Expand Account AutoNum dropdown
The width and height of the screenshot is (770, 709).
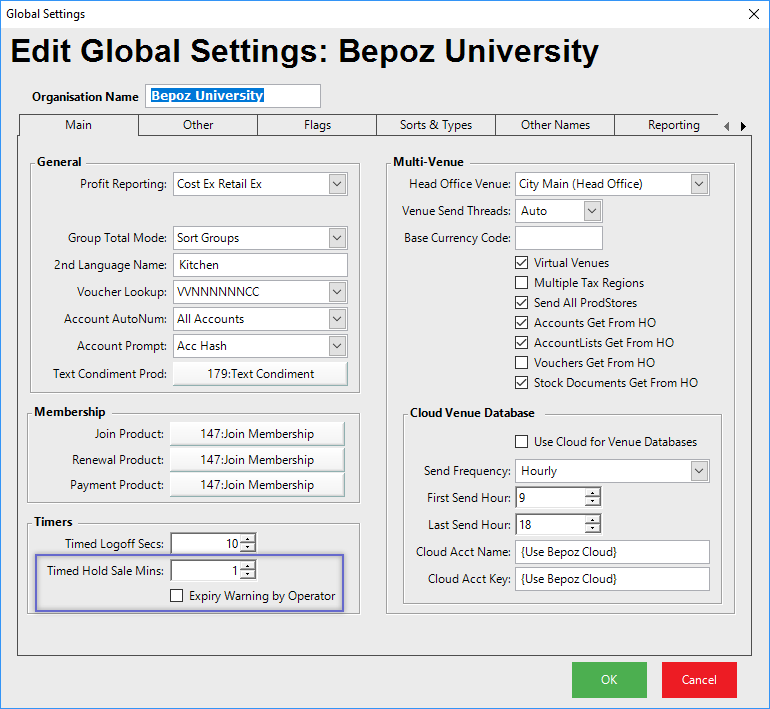pos(337,319)
